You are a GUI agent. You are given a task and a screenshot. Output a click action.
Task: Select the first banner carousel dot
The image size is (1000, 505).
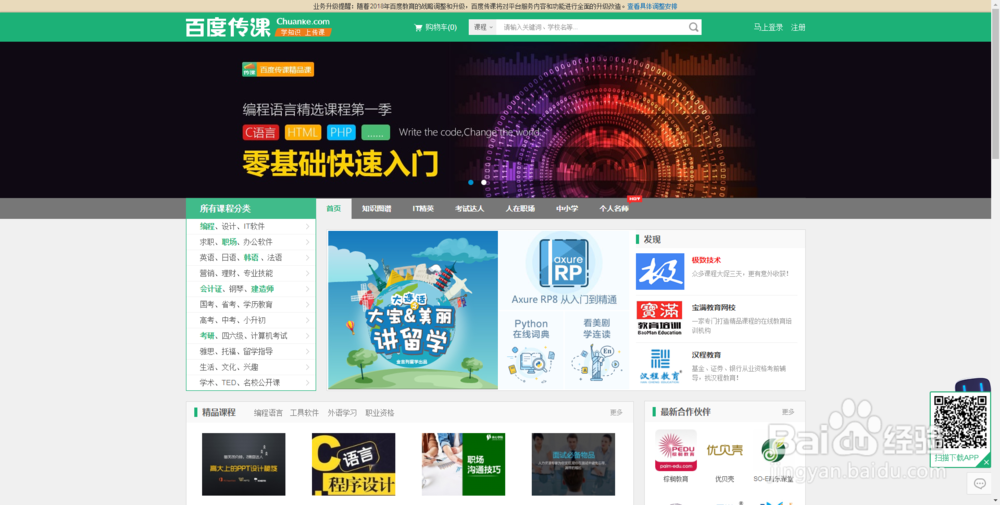(471, 182)
